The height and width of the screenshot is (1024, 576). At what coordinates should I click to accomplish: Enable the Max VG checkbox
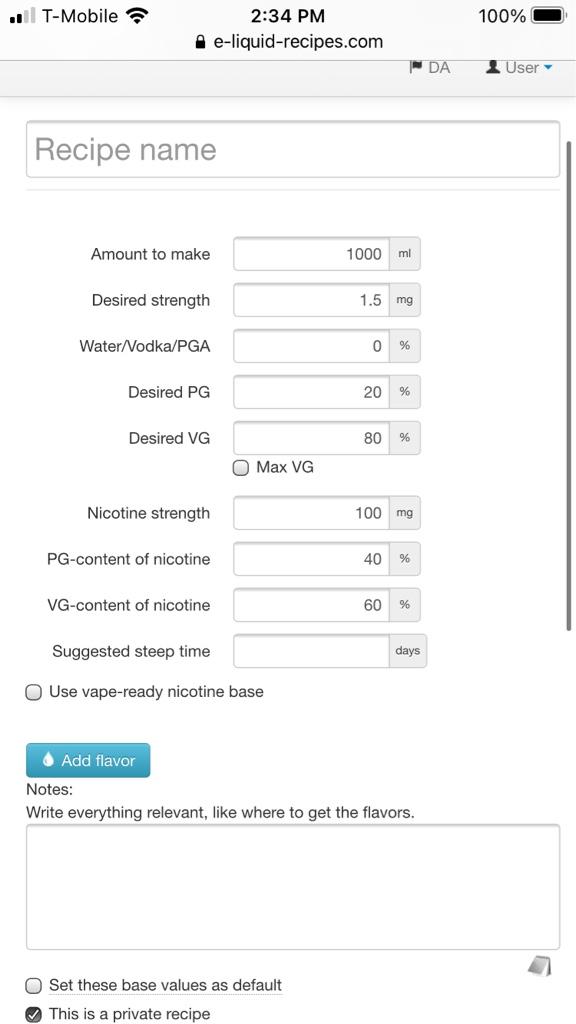click(x=242, y=468)
